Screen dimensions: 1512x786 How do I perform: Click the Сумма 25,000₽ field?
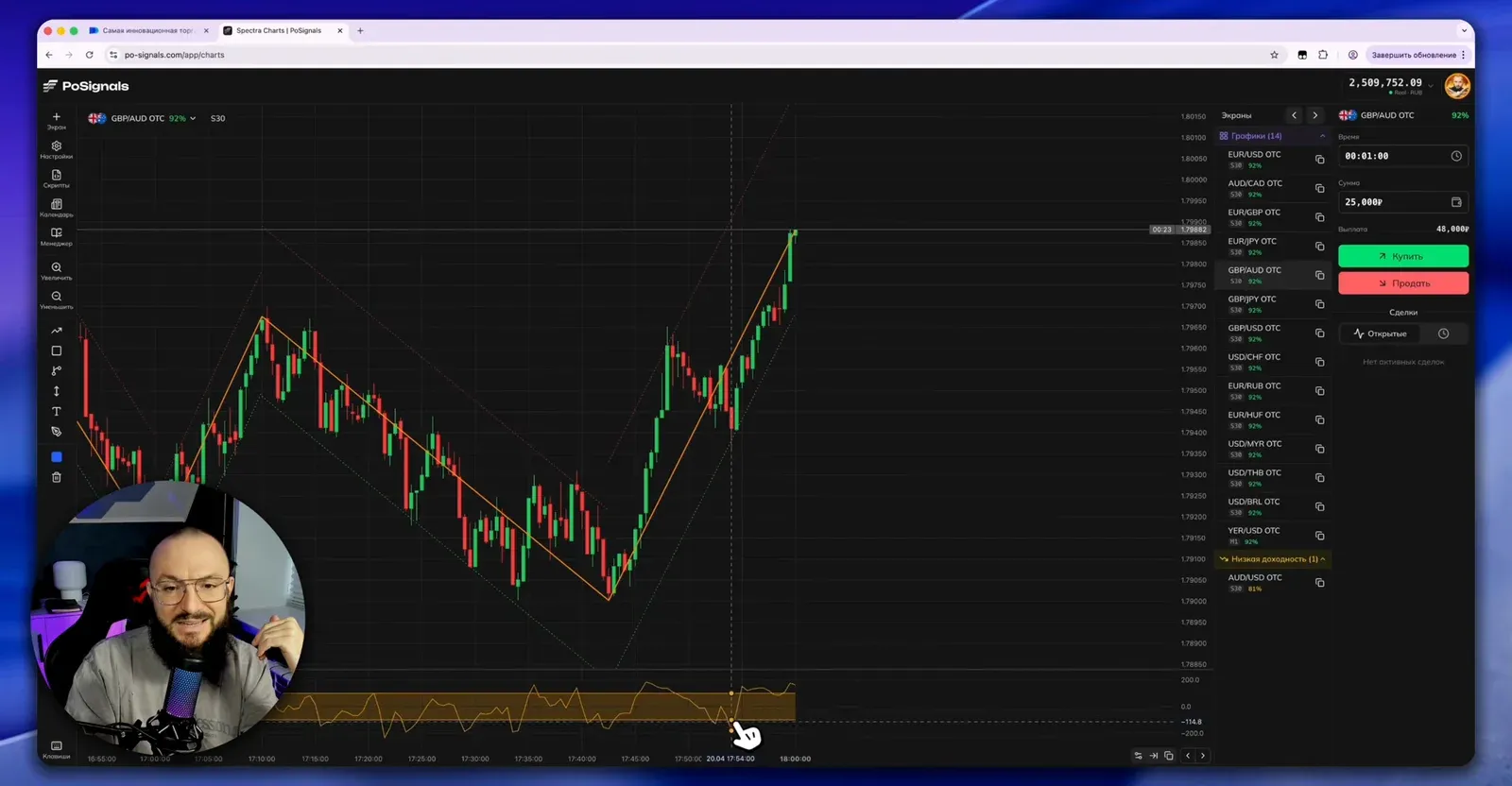[x=1403, y=202]
